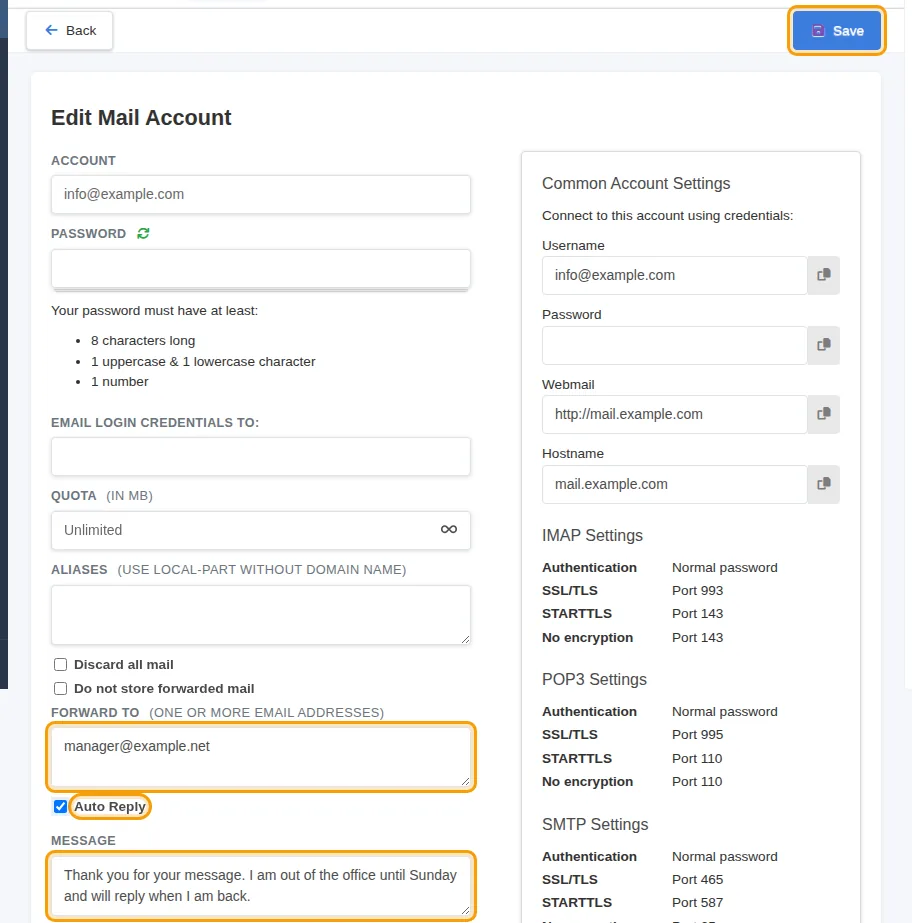Viewport: 912px width, 923px height.
Task: Click the Webmail http://mail.example.com field
Action: (674, 414)
